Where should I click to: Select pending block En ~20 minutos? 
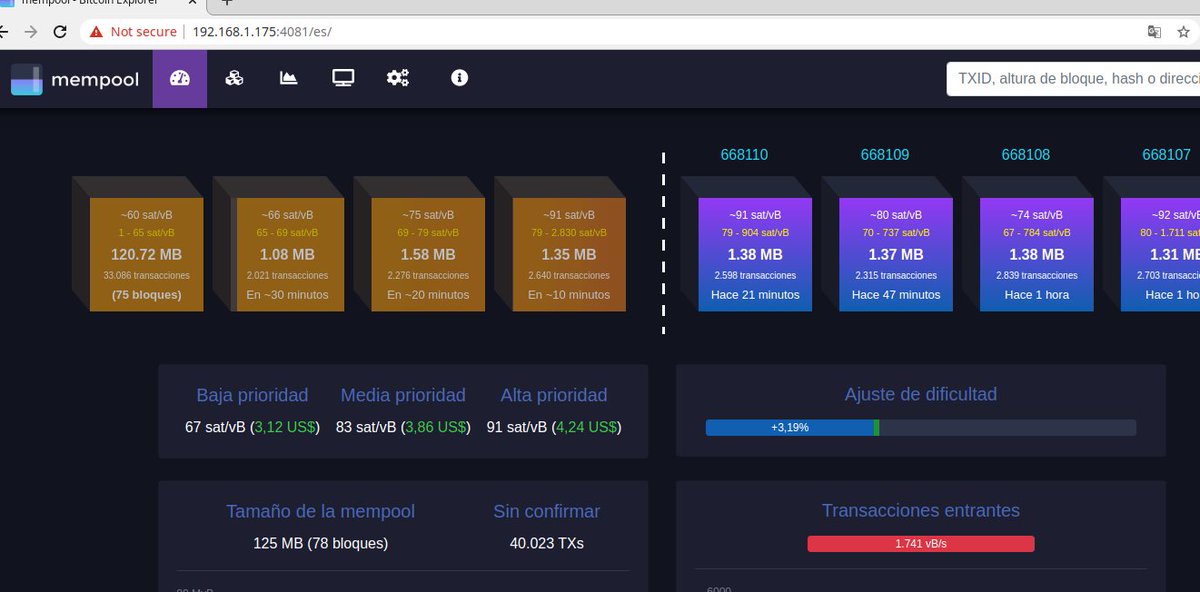coord(428,254)
